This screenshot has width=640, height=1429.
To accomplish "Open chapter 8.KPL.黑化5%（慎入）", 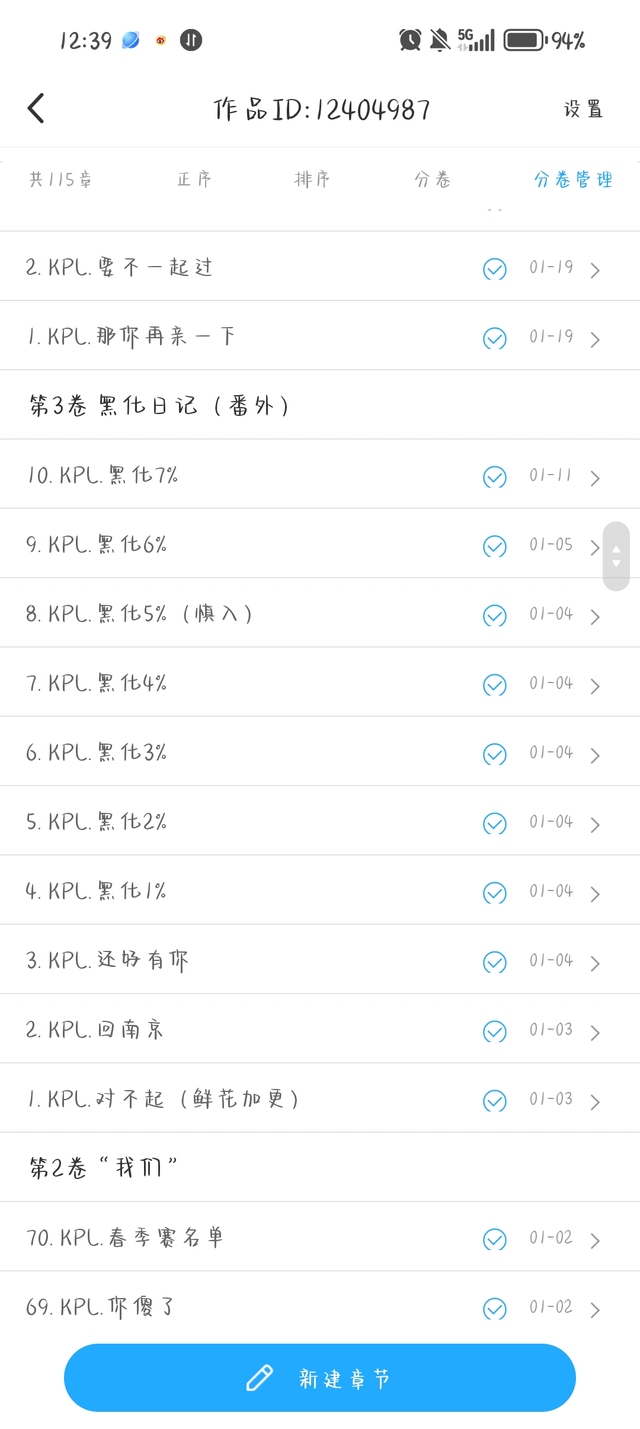I will [140, 613].
